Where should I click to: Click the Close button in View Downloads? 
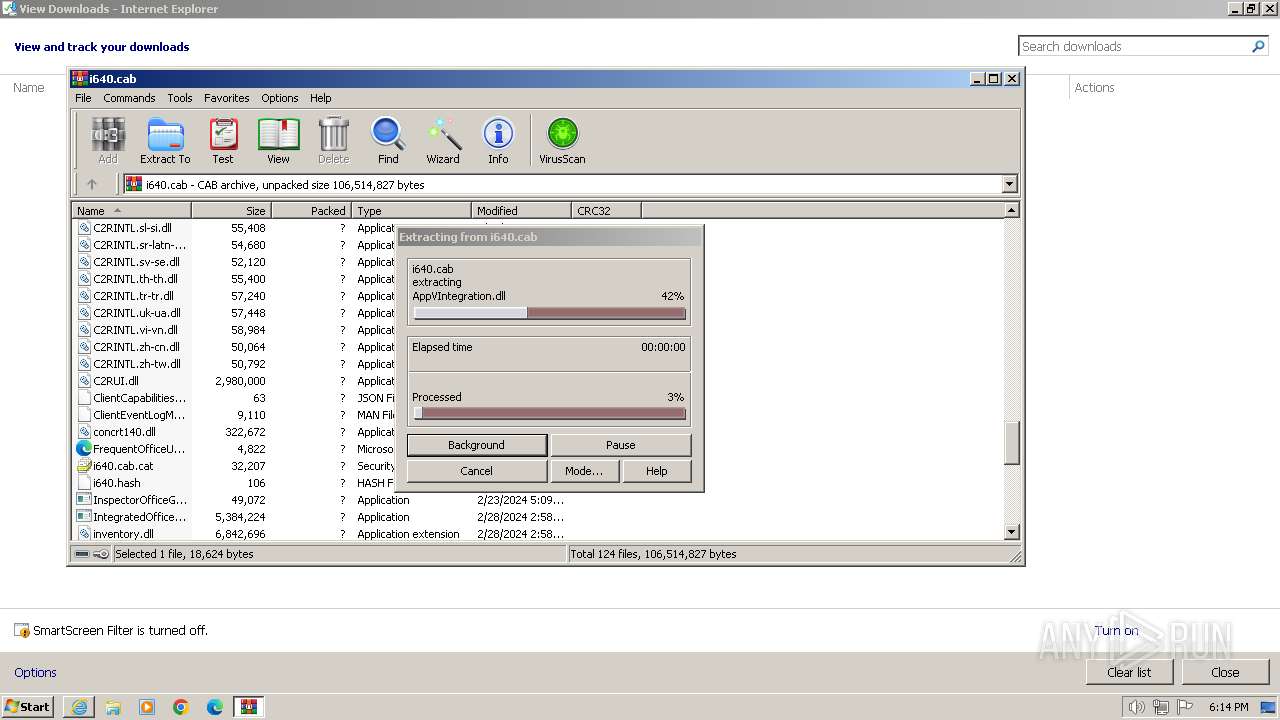click(x=1225, y=672)
